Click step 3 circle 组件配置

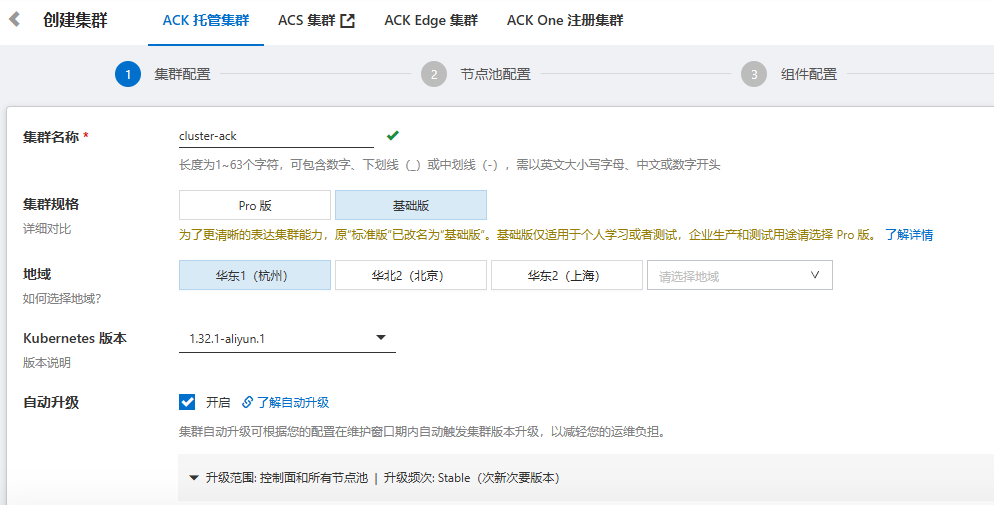tap(754, 74)
